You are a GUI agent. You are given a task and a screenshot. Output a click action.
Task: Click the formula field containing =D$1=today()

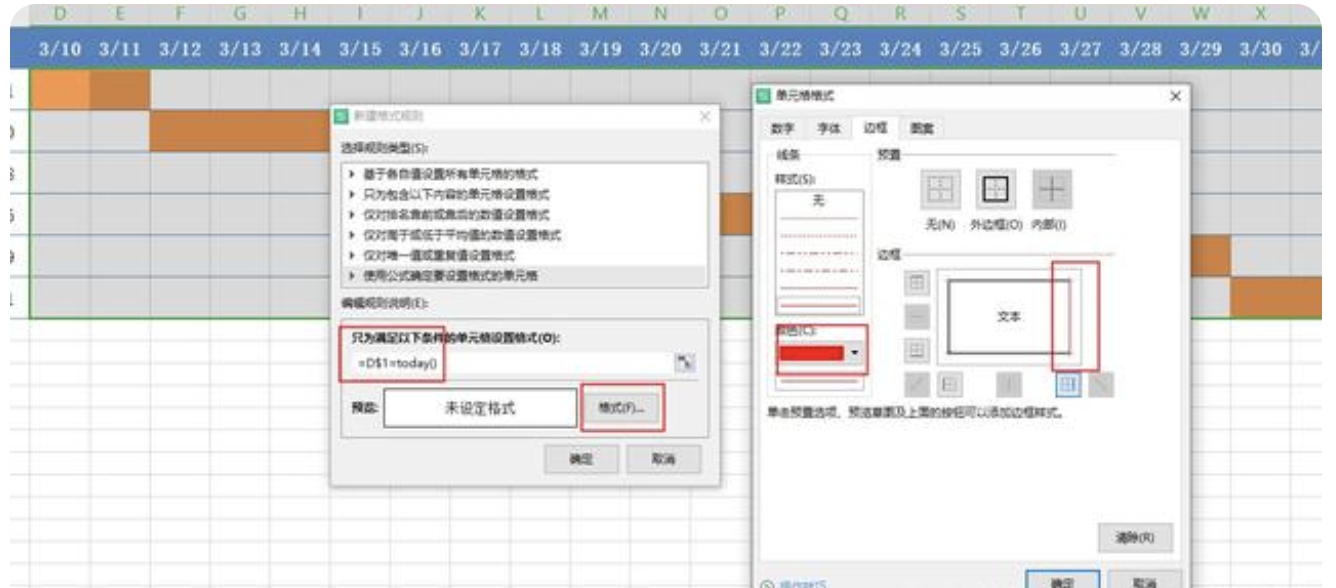click(x=510, y=365)
